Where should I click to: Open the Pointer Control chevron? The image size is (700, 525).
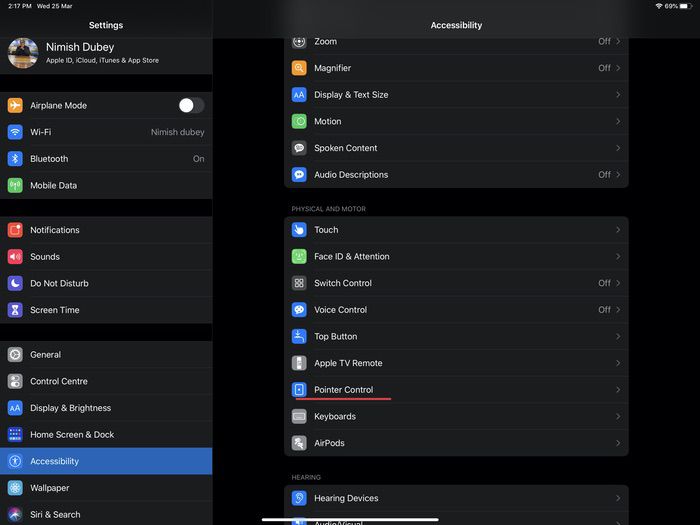click(618, 390)
